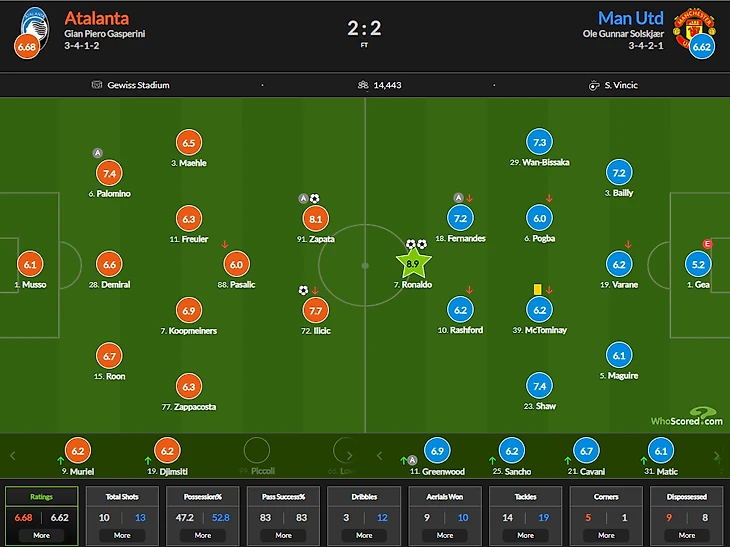Image resolution: width=730 pixels, height=547 pixels.
Task: Click substitute Greenwood's 6.9 rating circle
Action: (x=436, y=451)
